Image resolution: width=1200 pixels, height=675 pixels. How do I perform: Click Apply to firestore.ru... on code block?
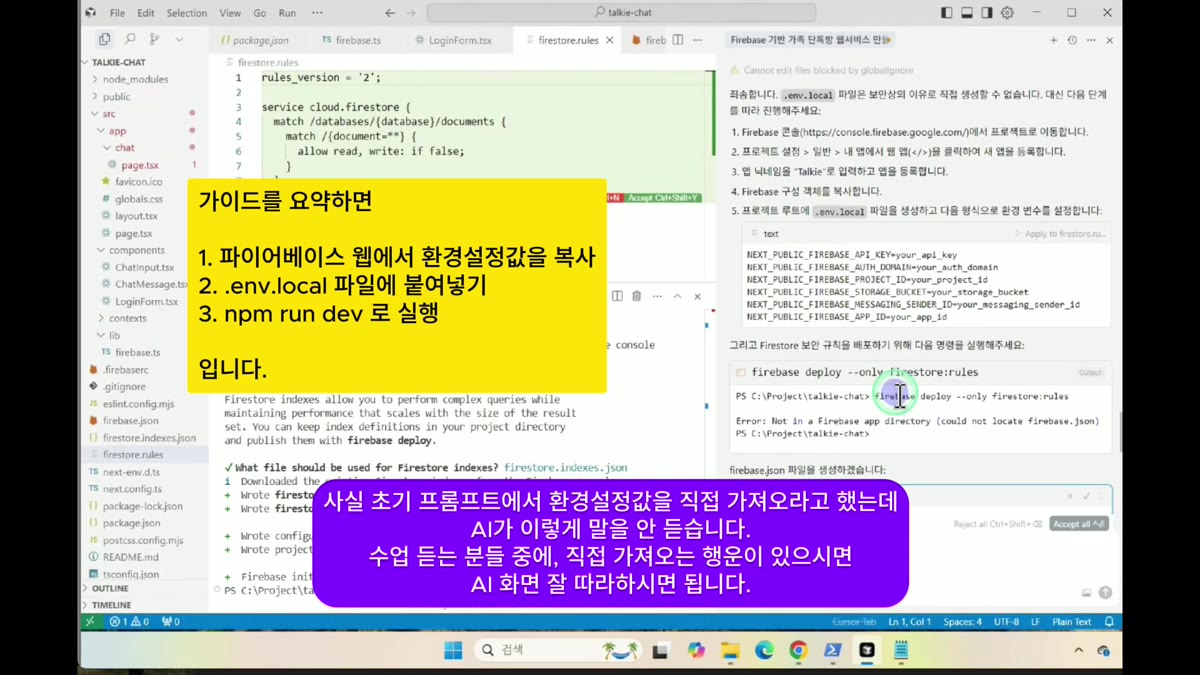[1060, 234]
